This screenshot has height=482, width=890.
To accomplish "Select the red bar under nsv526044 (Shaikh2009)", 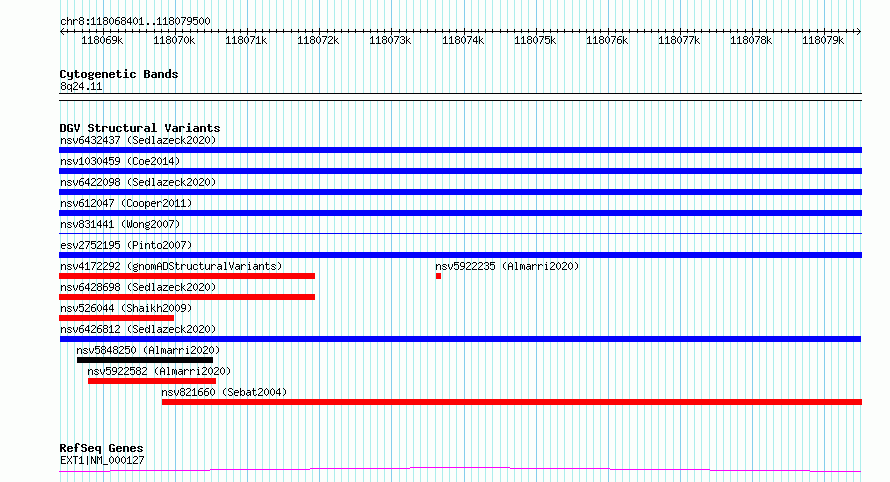I will [116, 318].
